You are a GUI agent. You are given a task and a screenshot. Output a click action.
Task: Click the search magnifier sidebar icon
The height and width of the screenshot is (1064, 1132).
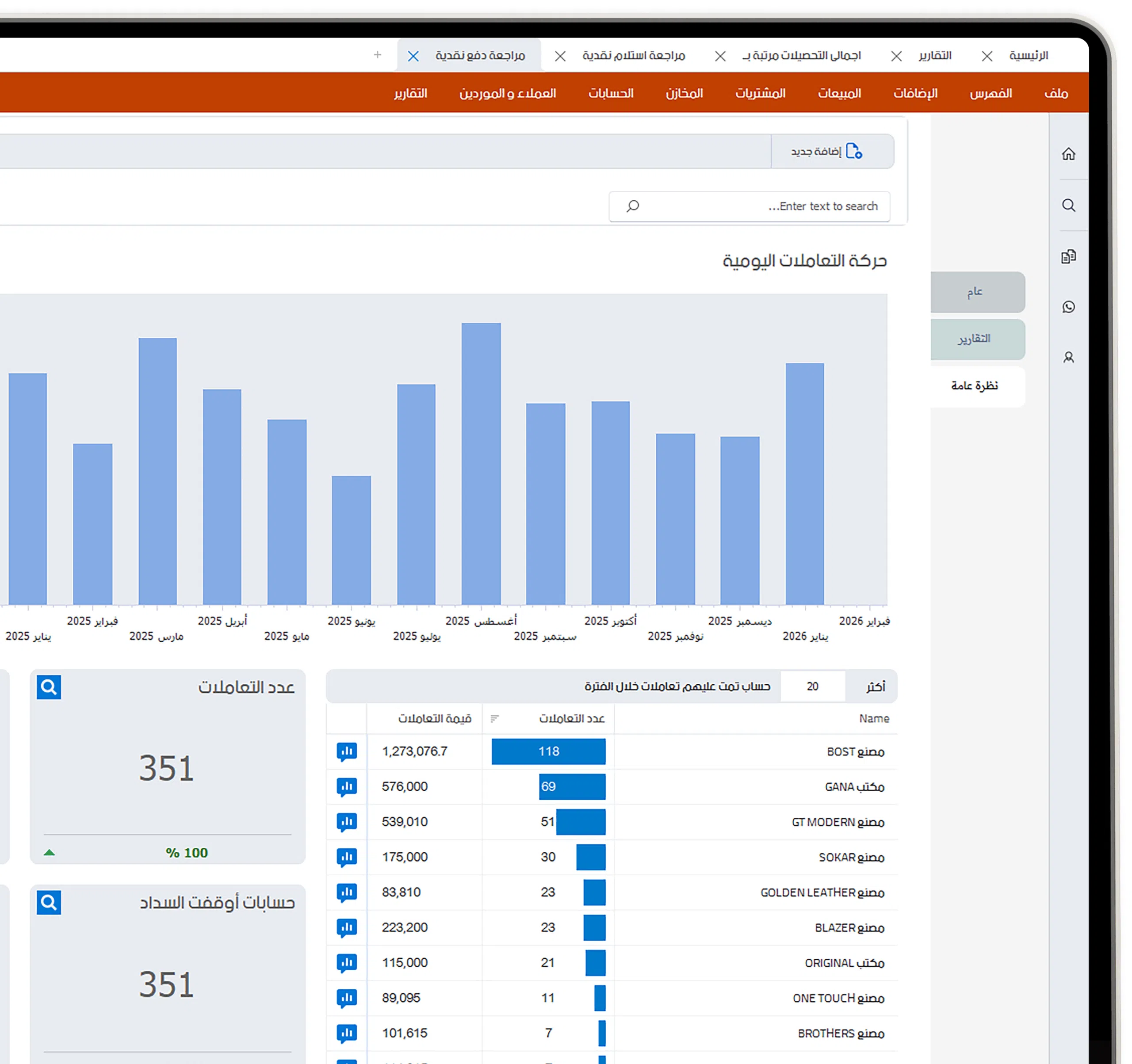pos(1068,206)
